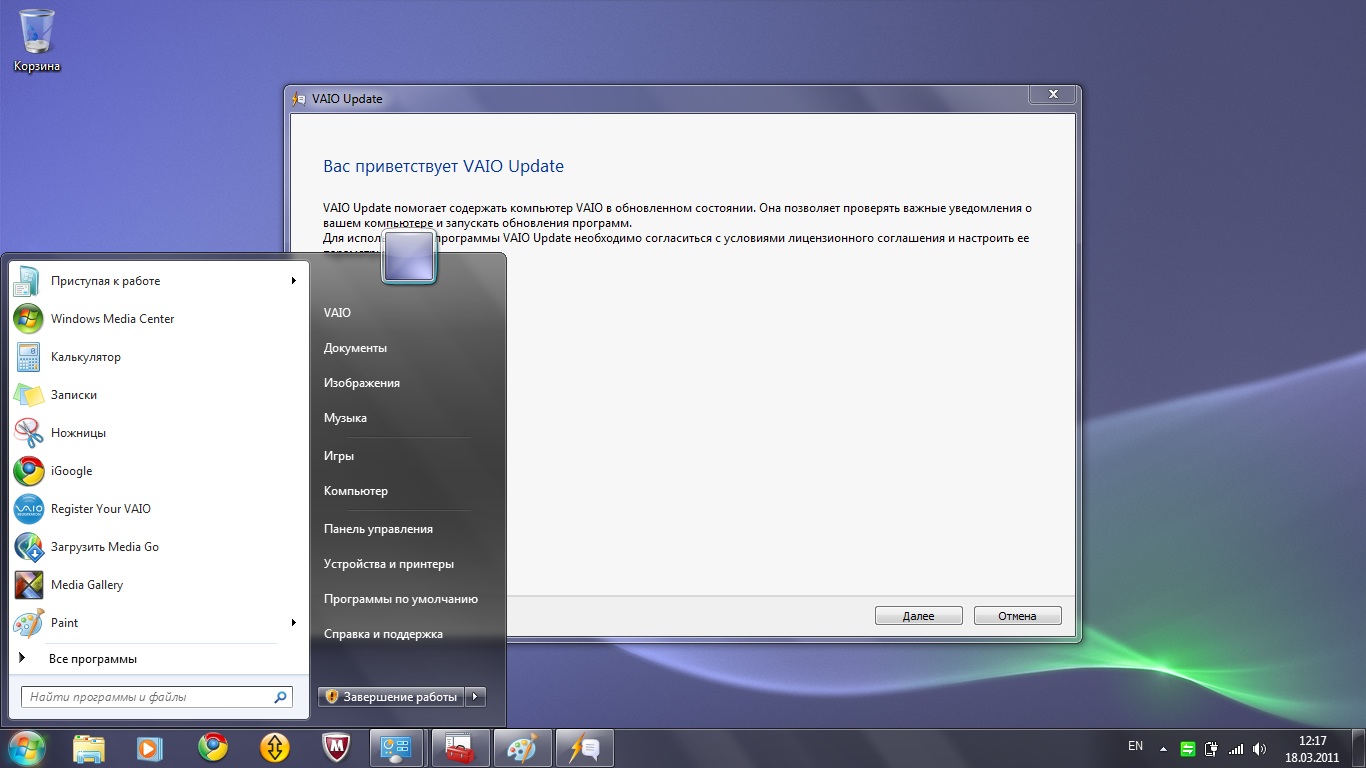This screenshot has width=1366, height=768.
Task: Click the green tray icon
Action: 1188,748
